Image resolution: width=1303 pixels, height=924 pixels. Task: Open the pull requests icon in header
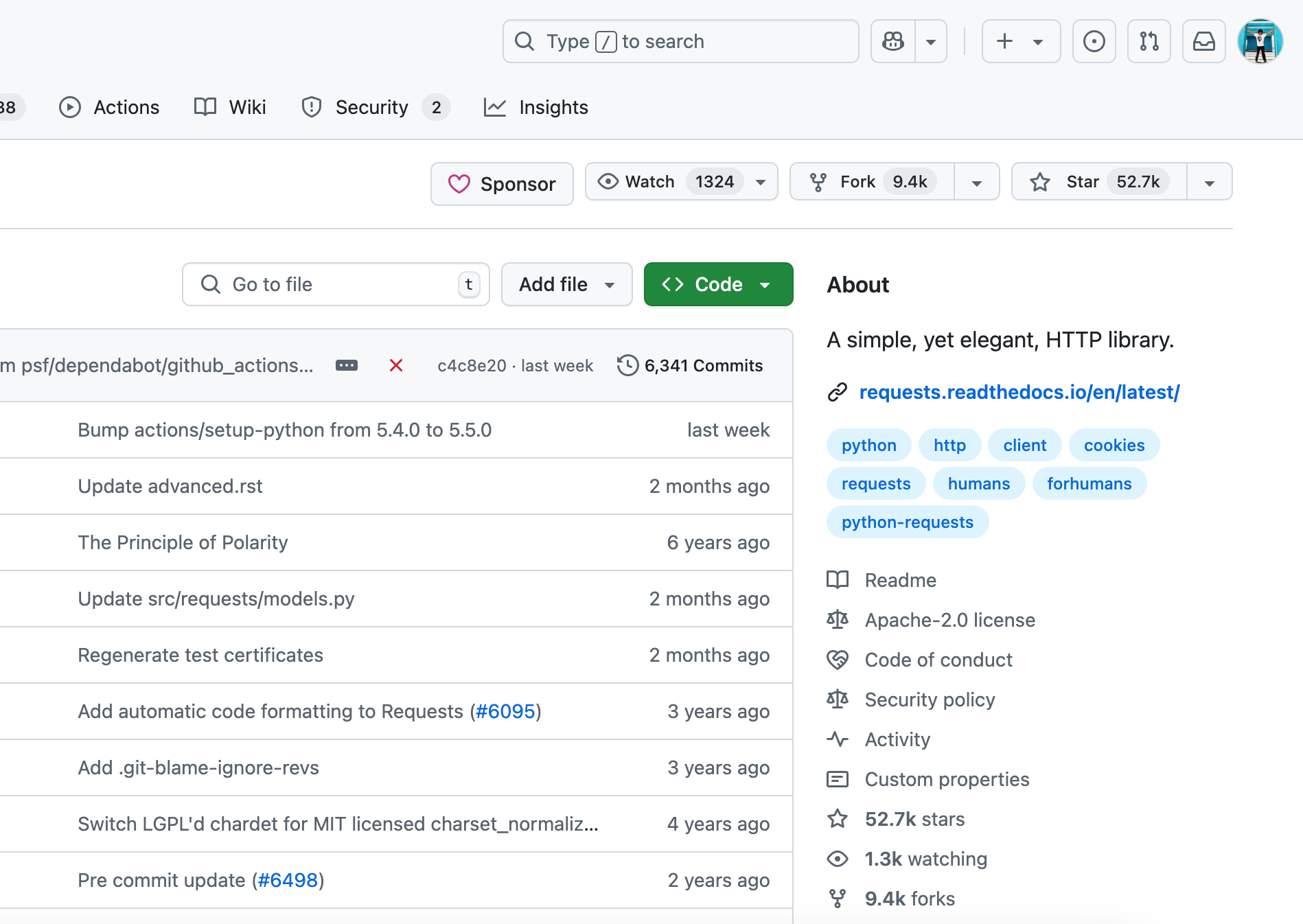1149,41
